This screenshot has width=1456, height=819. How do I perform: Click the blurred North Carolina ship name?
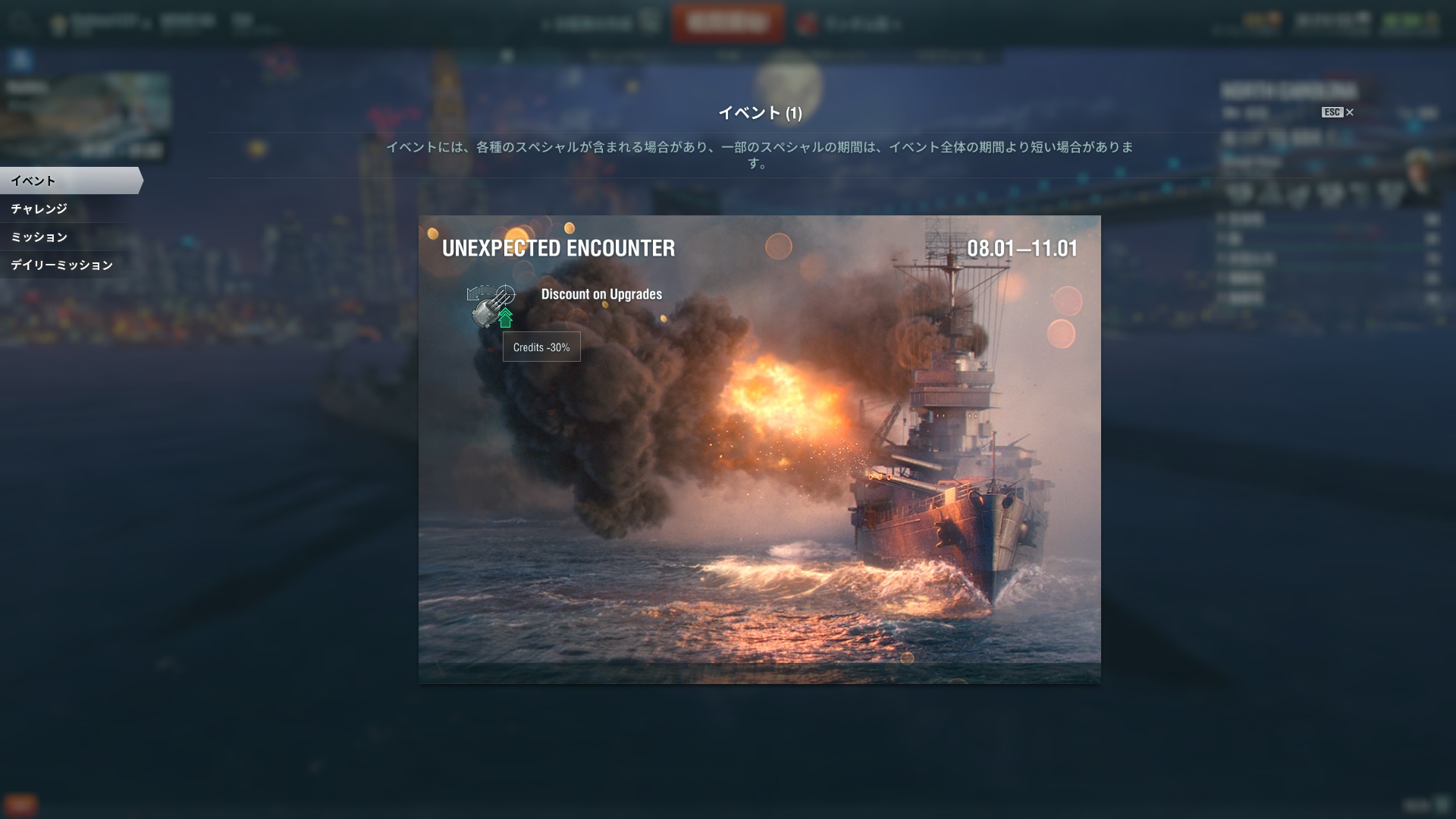[x=1289, y=91]
